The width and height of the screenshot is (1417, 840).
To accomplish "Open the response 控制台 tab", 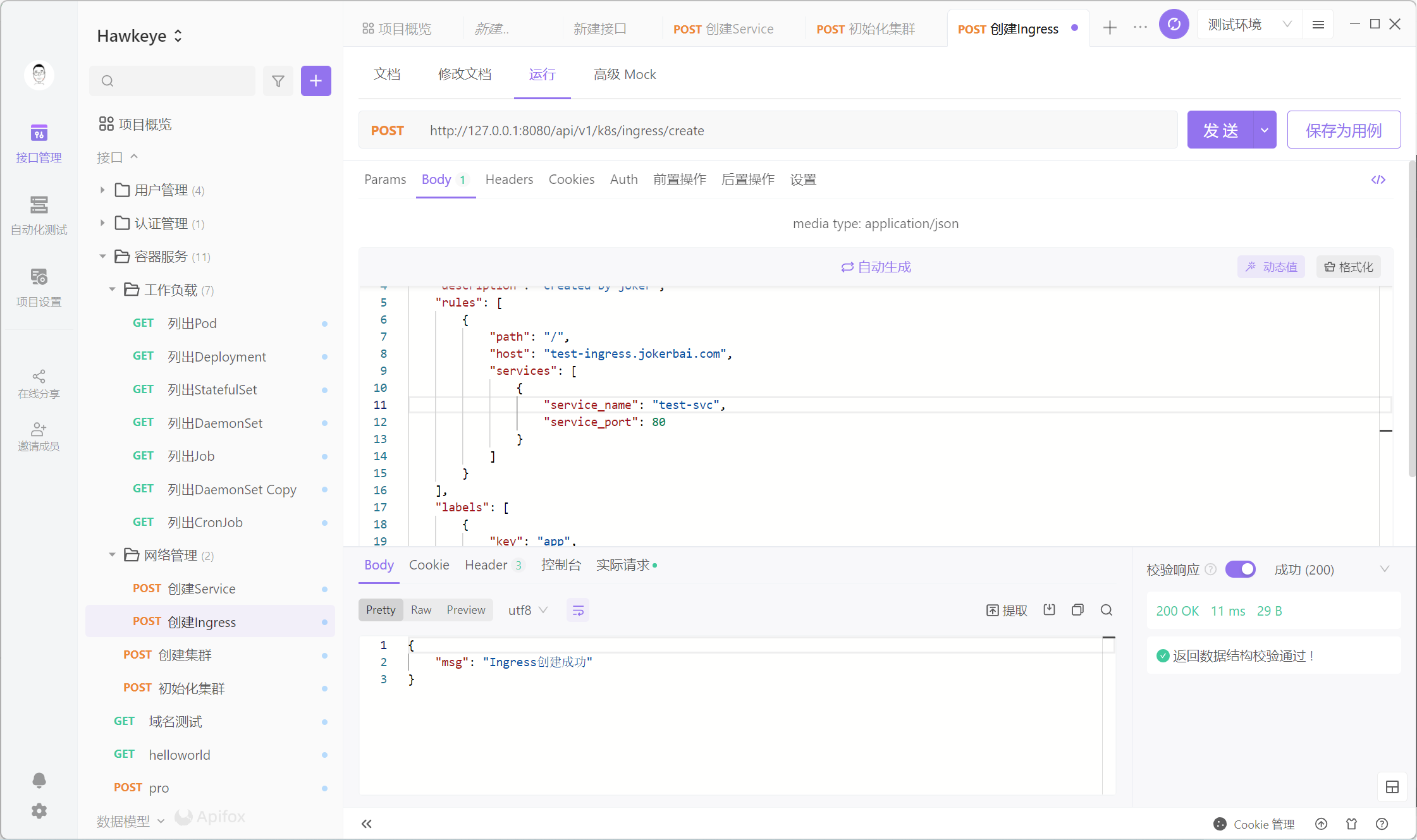I will [561, 565].
